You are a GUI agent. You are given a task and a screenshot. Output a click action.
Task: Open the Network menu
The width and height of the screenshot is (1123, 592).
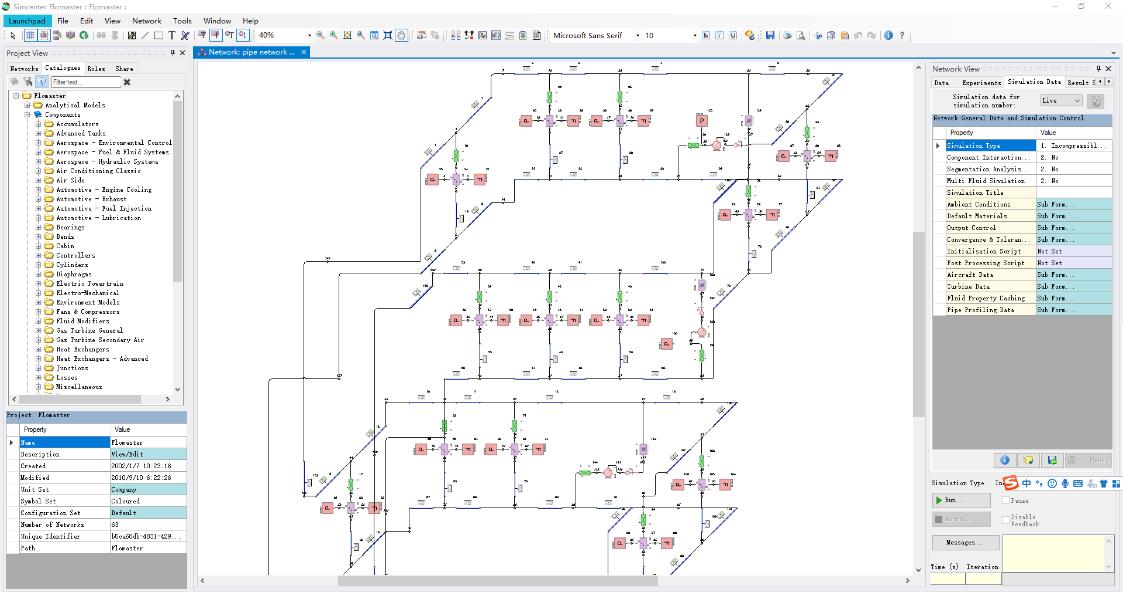(146, 20)
